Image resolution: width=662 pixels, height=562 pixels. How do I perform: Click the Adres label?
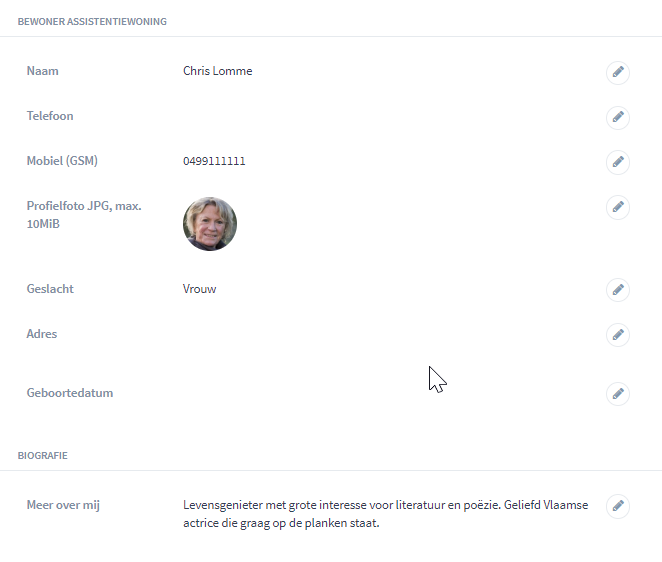pyautogui.click(x=42, y=334)
